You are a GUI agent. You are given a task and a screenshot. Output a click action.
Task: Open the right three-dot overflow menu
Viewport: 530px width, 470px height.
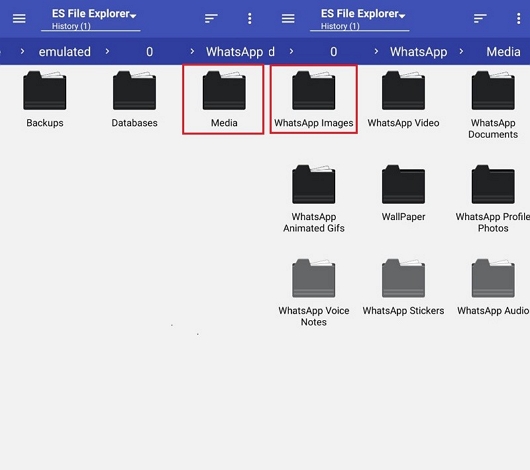(519, 19)
